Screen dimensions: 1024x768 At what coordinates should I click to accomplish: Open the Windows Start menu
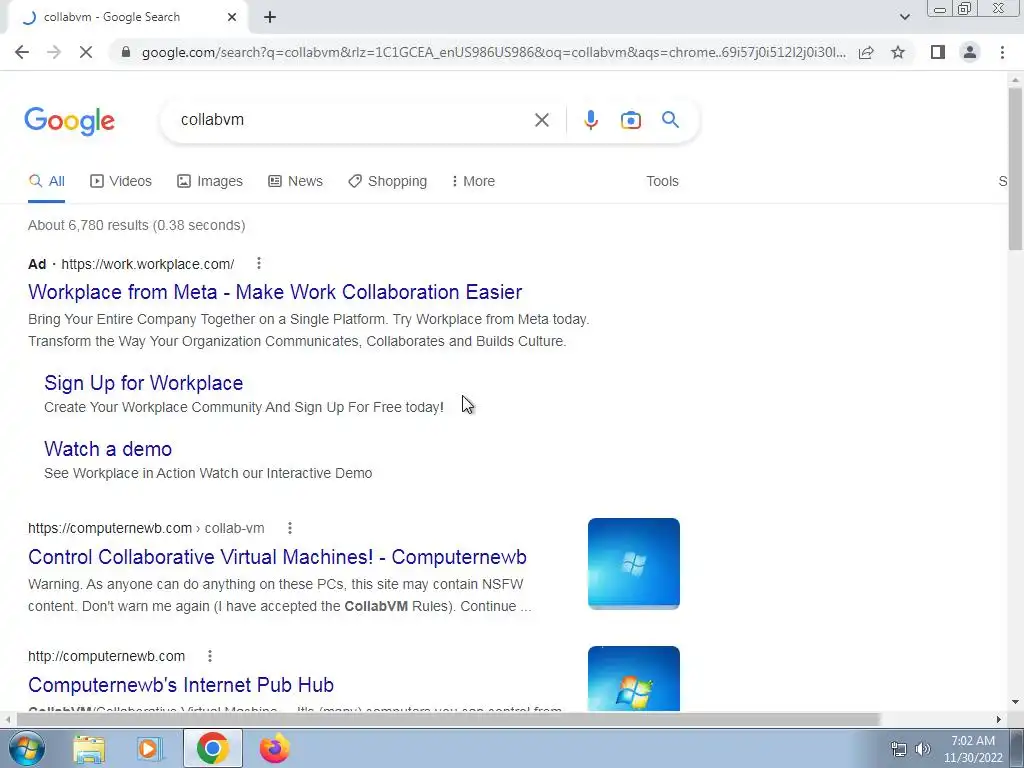26,748
